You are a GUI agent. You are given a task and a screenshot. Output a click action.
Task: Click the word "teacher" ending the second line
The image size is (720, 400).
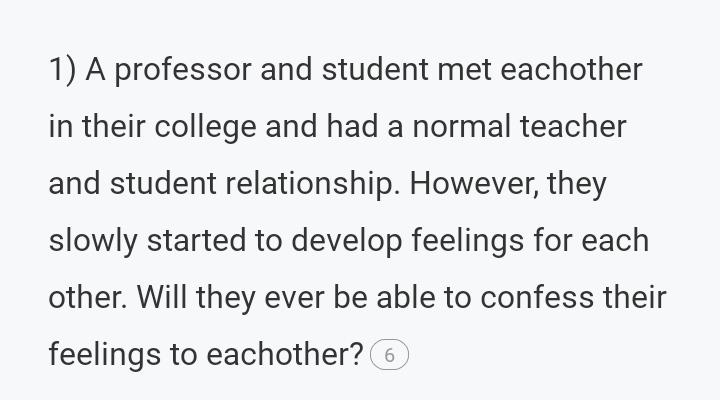click(573, 127)
